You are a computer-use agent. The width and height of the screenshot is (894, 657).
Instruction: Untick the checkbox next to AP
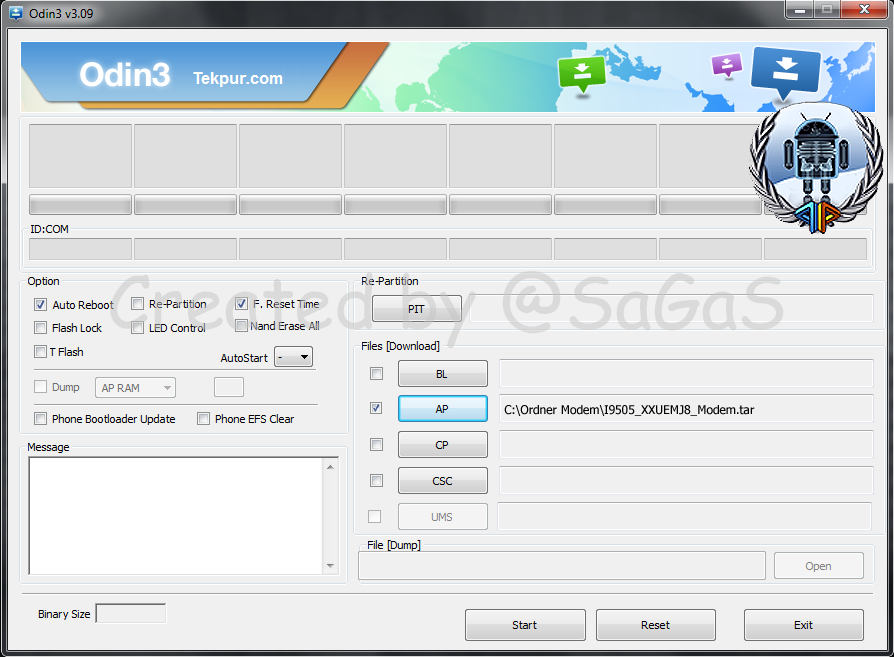click(x=376, y=408)
